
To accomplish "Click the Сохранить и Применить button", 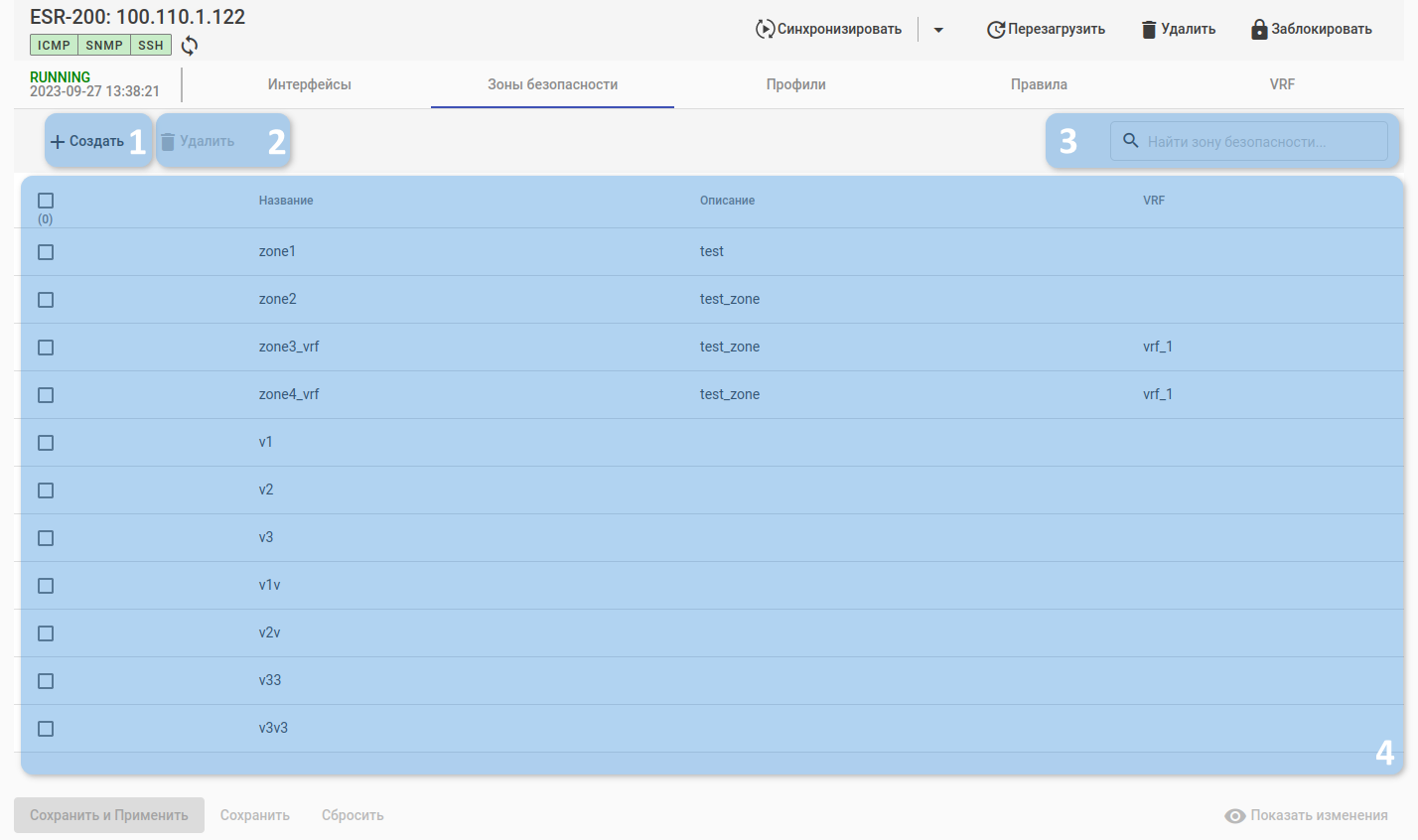I will [109, 815].
